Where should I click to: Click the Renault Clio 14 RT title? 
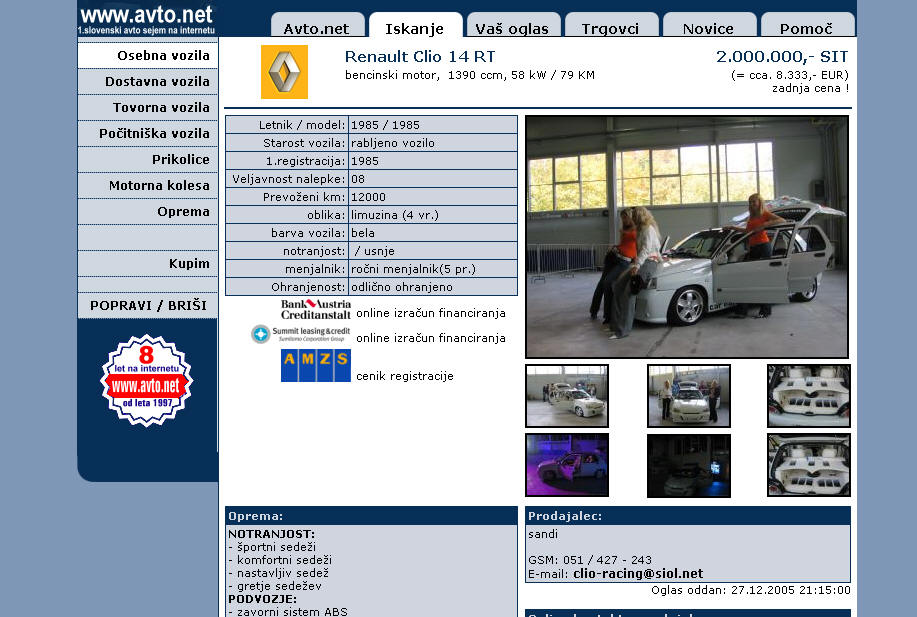pyautogui.click(x=420, y=57)
